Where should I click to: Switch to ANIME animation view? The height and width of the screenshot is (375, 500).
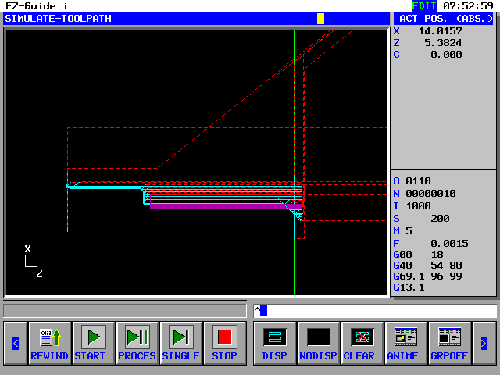click(406, 343)
